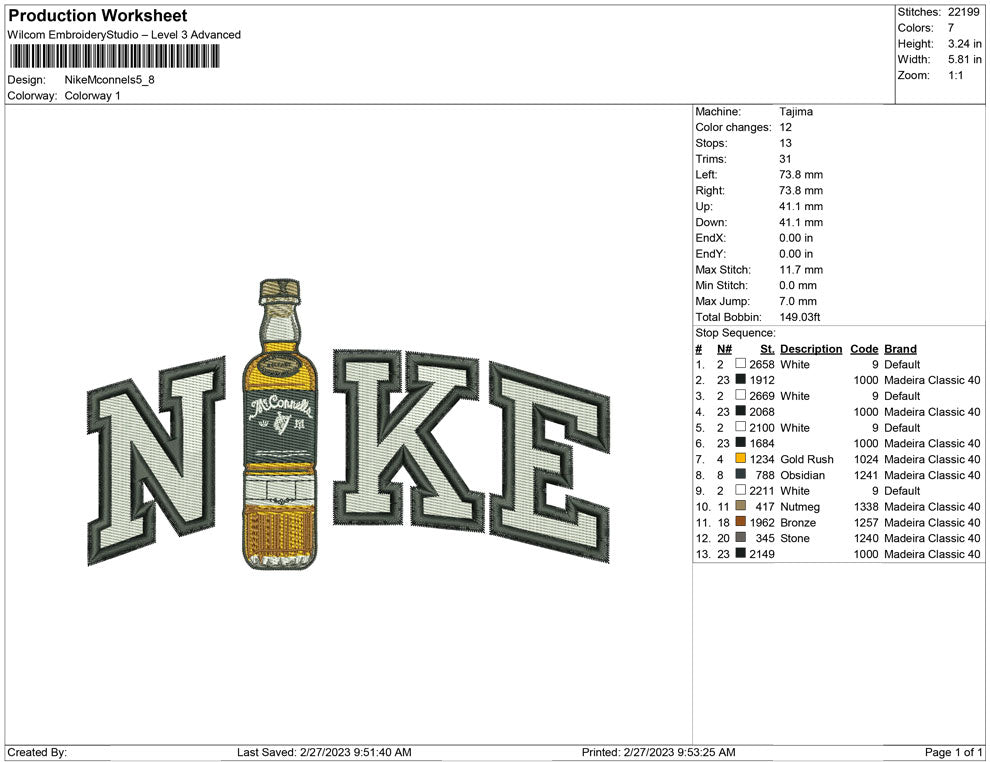Viewport: 990px width, 762px height.
Task: Select the design name "NikeMconnels5_8"
Action: tap(109, 80)
